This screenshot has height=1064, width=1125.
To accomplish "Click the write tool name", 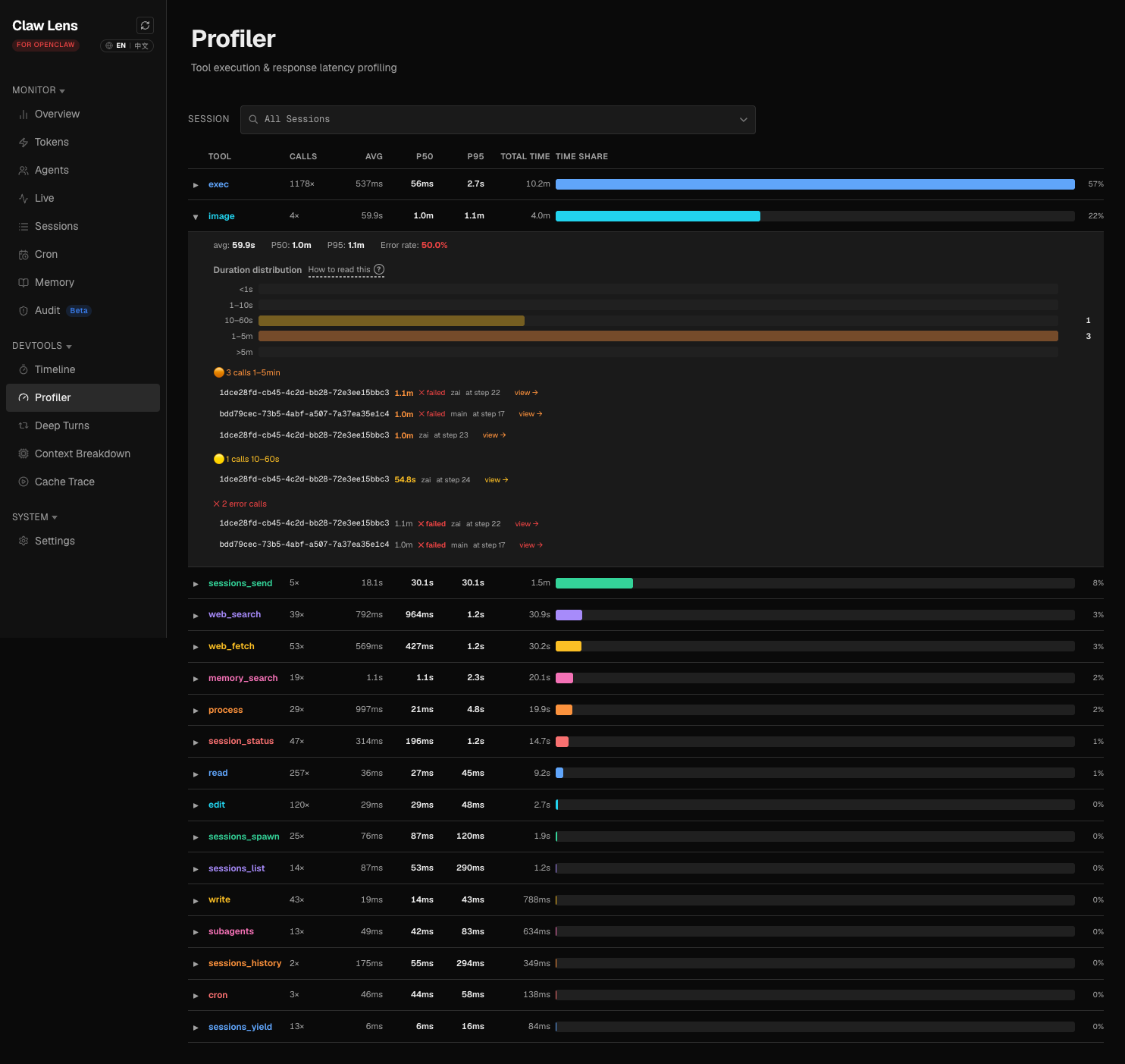I will tap(219, 899).
